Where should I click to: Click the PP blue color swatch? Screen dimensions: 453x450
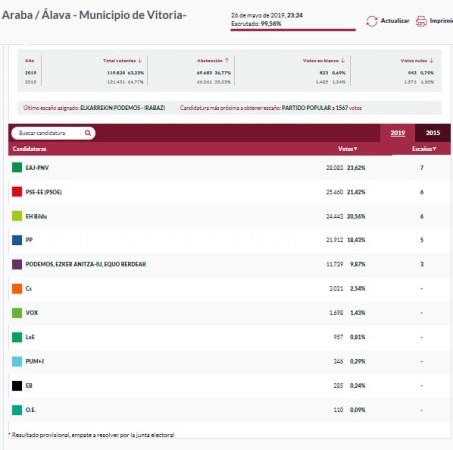(17, 240)
